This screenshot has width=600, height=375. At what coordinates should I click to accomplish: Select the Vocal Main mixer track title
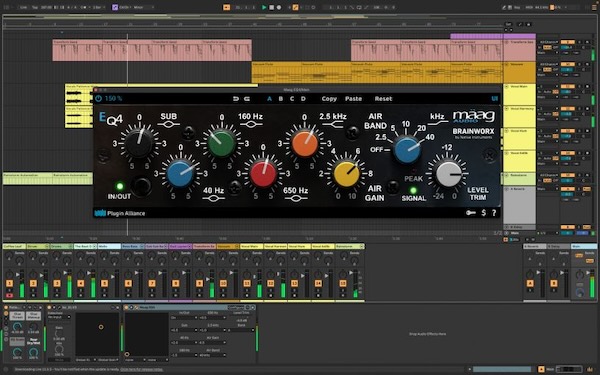click(252, 246)
